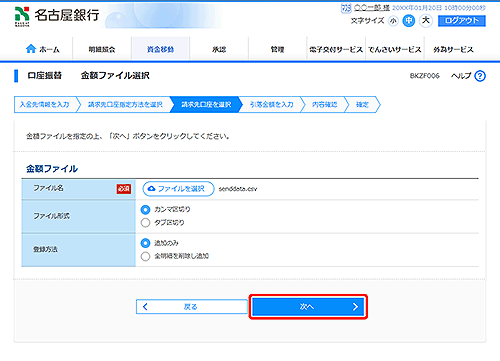Click the home icon in navigation
This screenshot has height=361, width=500.
click(x=31, y=49)
